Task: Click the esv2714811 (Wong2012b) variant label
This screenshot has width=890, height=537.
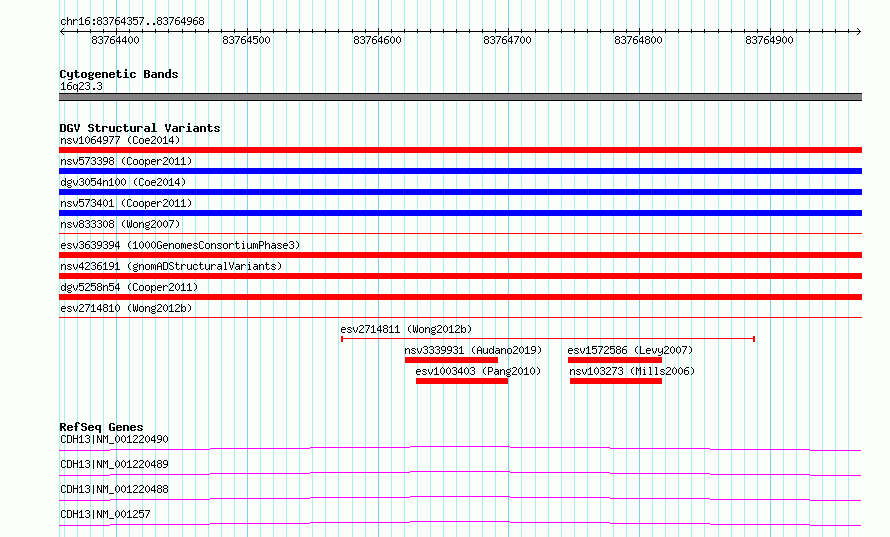Action: point(406,329)
